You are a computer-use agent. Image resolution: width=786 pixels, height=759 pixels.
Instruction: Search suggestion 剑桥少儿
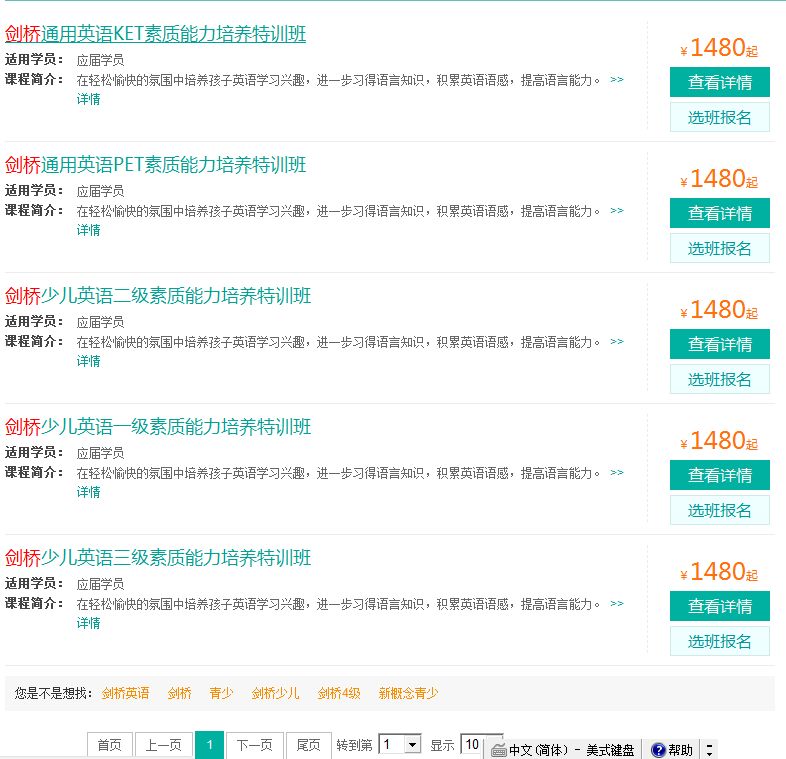click(275, 693)
